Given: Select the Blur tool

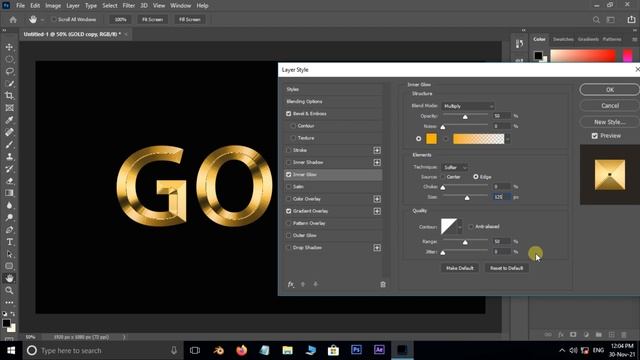Looking at the screenshot, I should click(x=9, y=205).
